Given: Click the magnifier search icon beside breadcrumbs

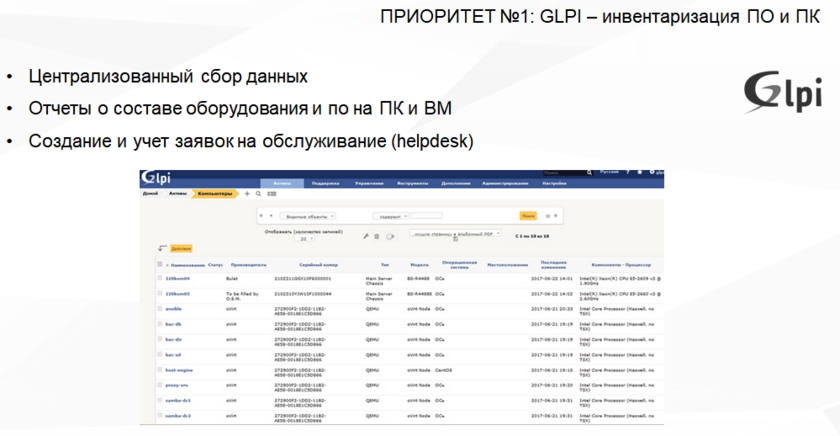Looking at the screenshot, I should 258,194.
